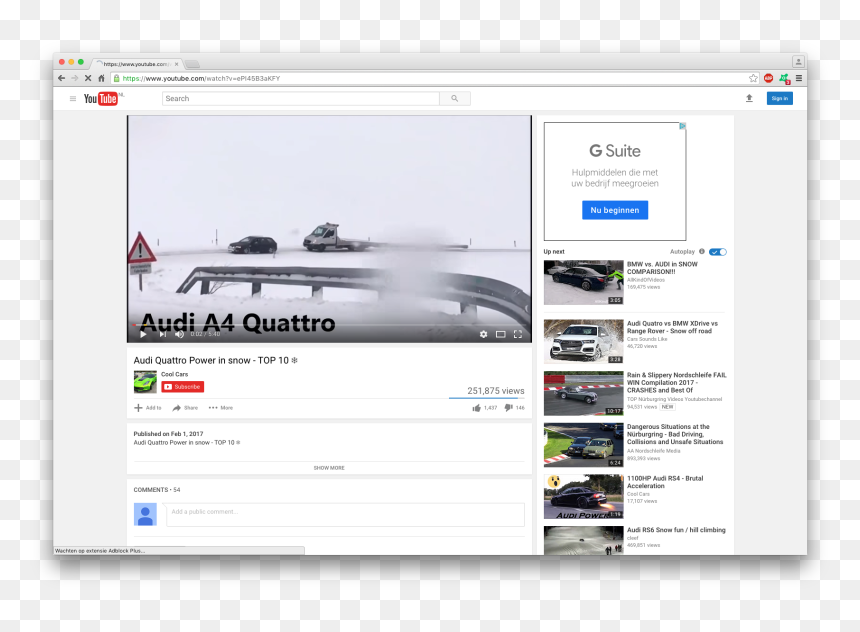Click the user avatar beside comment box
This screenshot has height=632, width=860.
tap(145, 515)
